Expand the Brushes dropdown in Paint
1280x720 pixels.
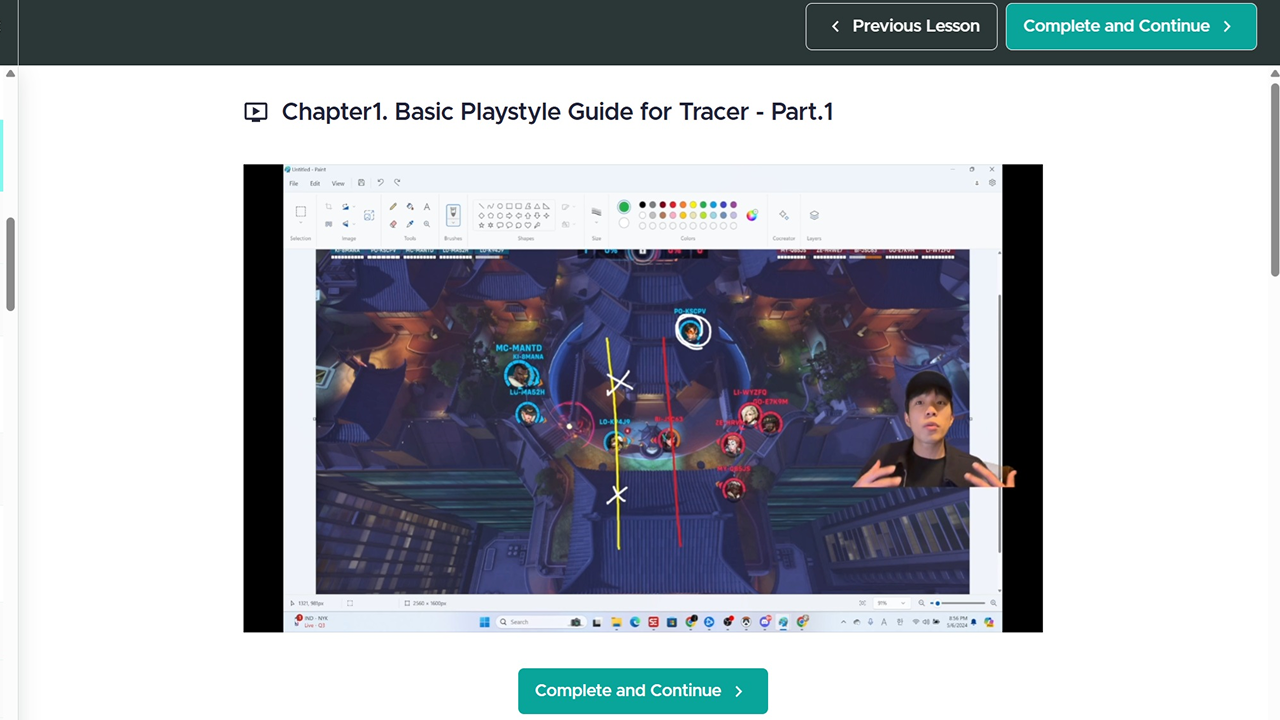coord(453,225)
